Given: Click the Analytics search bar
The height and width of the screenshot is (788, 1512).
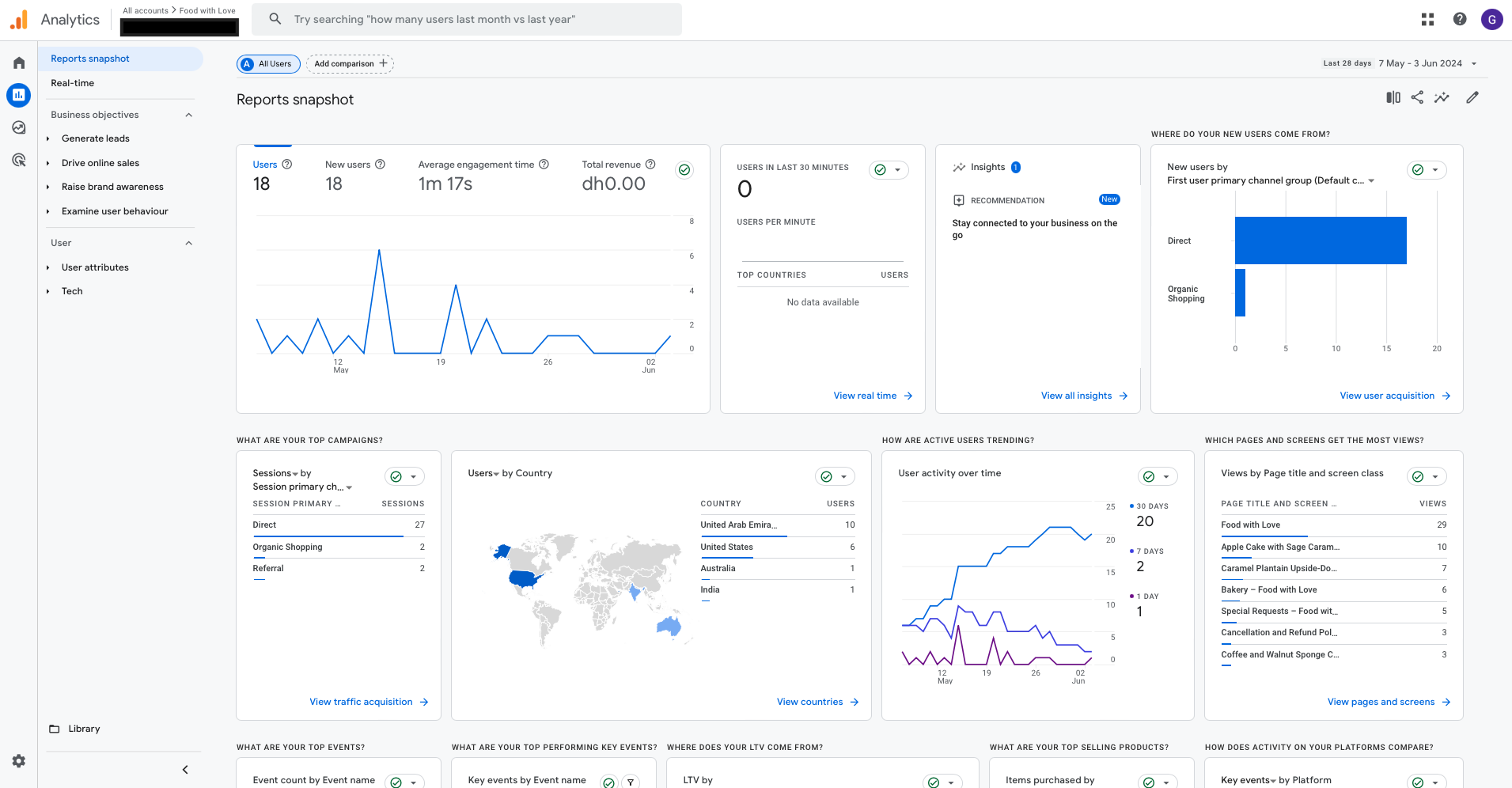Looking at the screenshot, I should (x=467, y=19).
